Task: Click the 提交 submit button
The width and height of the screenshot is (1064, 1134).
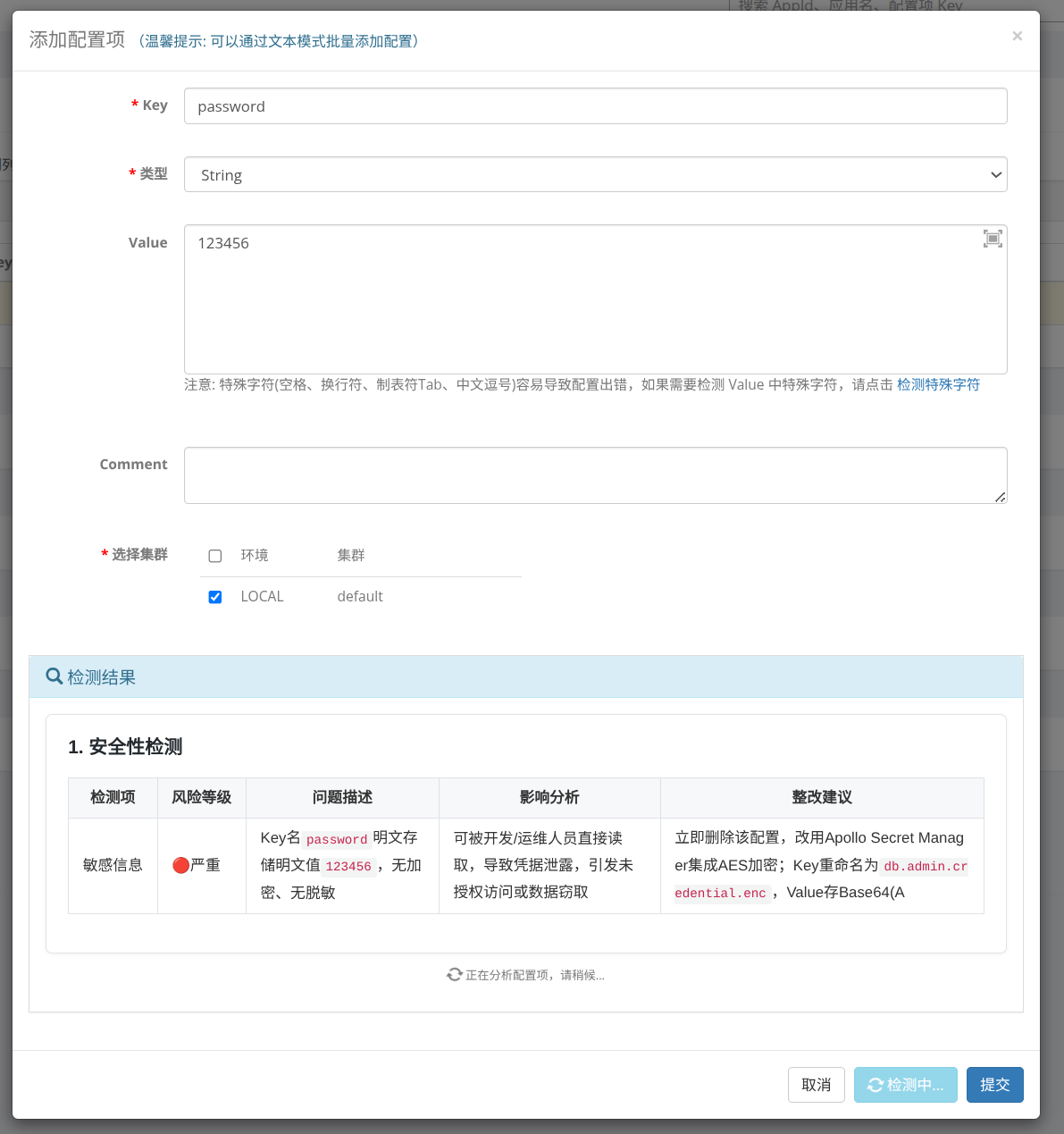Action: (994, 1084)
